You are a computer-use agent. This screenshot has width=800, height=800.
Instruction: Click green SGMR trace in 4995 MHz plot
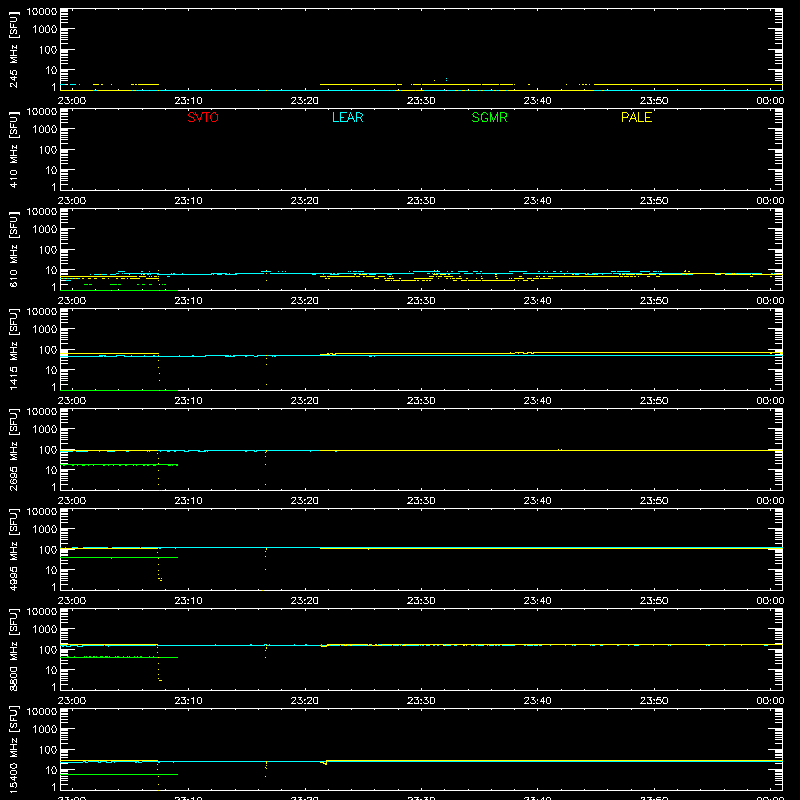[119, 557]
